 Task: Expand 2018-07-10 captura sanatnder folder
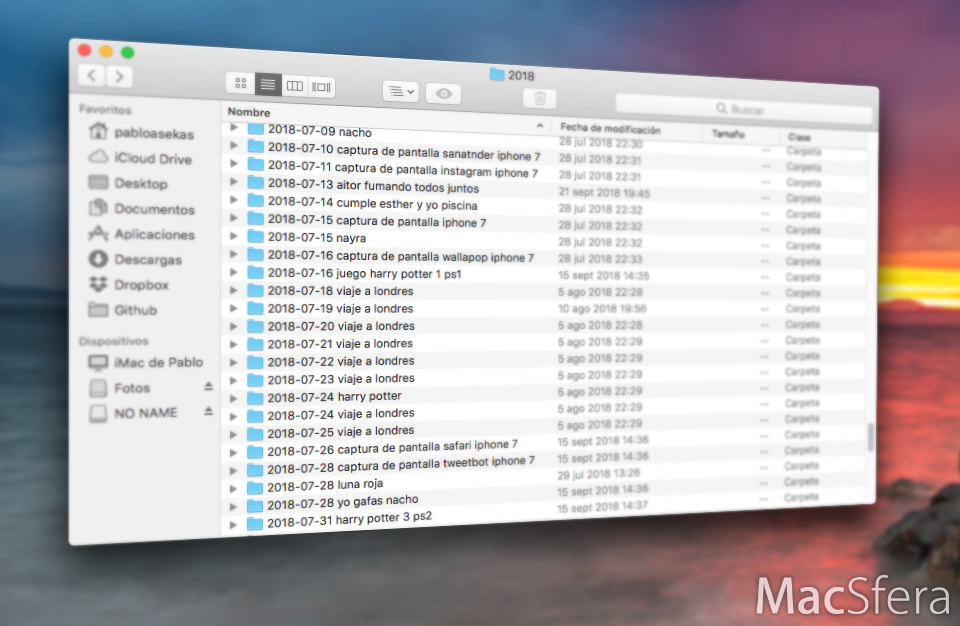pyautogui.click(x=234, y=145)
